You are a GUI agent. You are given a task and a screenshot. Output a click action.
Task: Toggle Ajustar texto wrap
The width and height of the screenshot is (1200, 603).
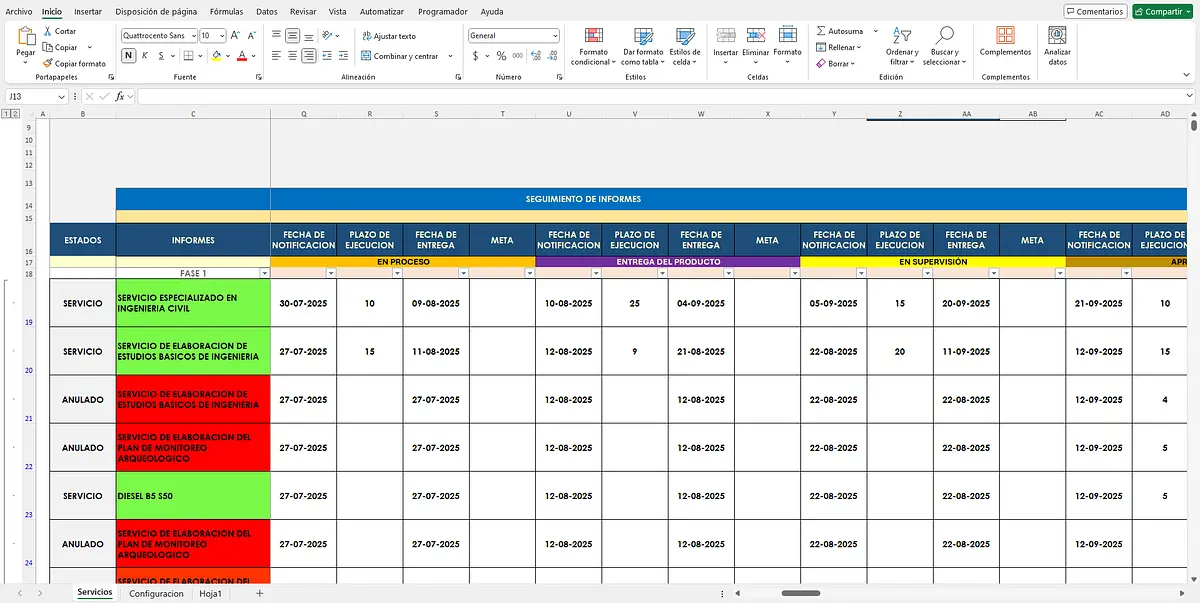388,35
